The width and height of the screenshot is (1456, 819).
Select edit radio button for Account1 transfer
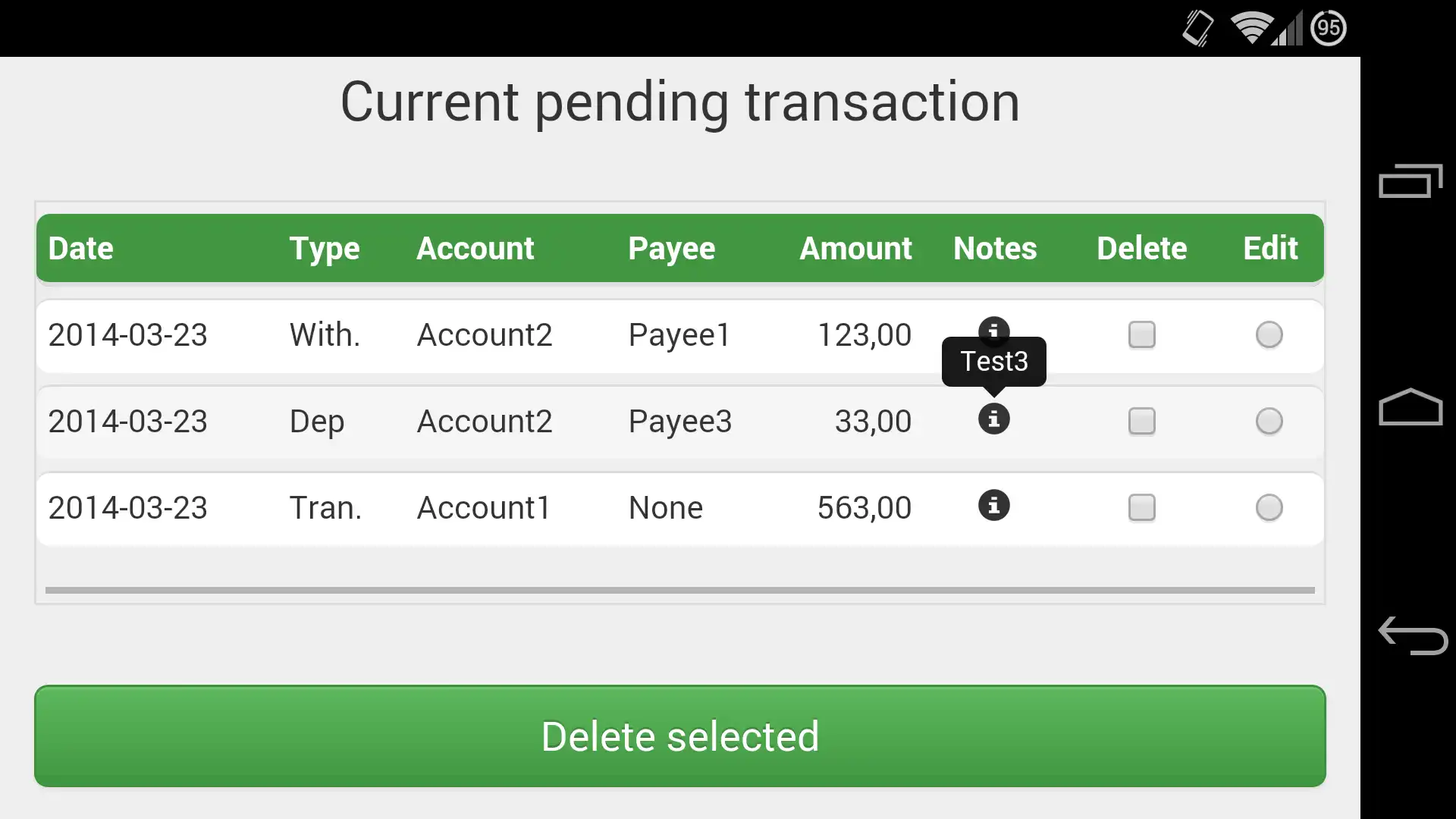click(x=1269, y=507)
